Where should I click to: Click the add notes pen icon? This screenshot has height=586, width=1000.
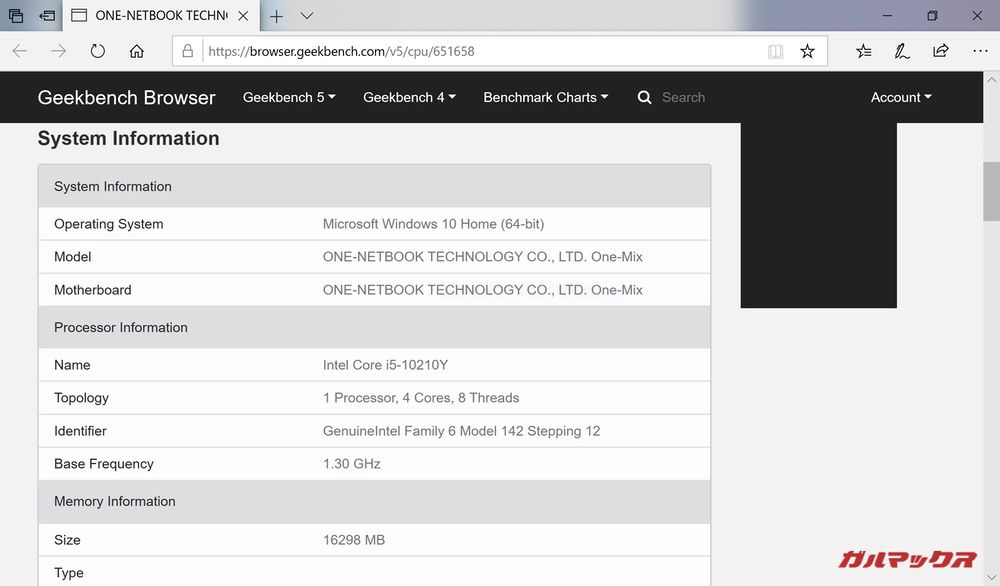(x=902, y=51)
